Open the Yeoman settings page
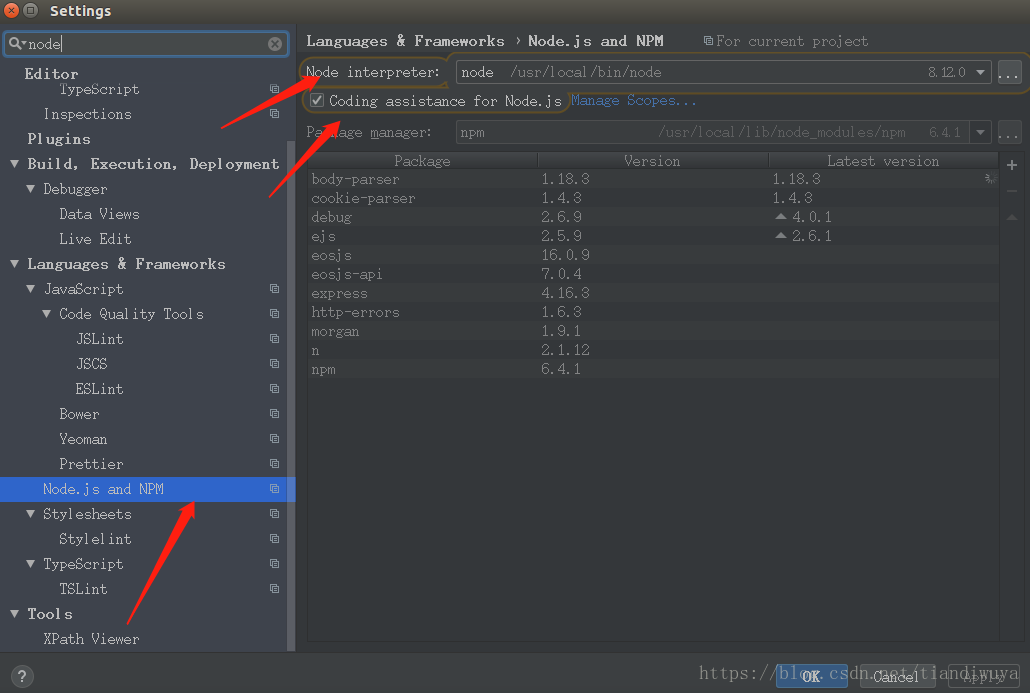 [83, 439]
